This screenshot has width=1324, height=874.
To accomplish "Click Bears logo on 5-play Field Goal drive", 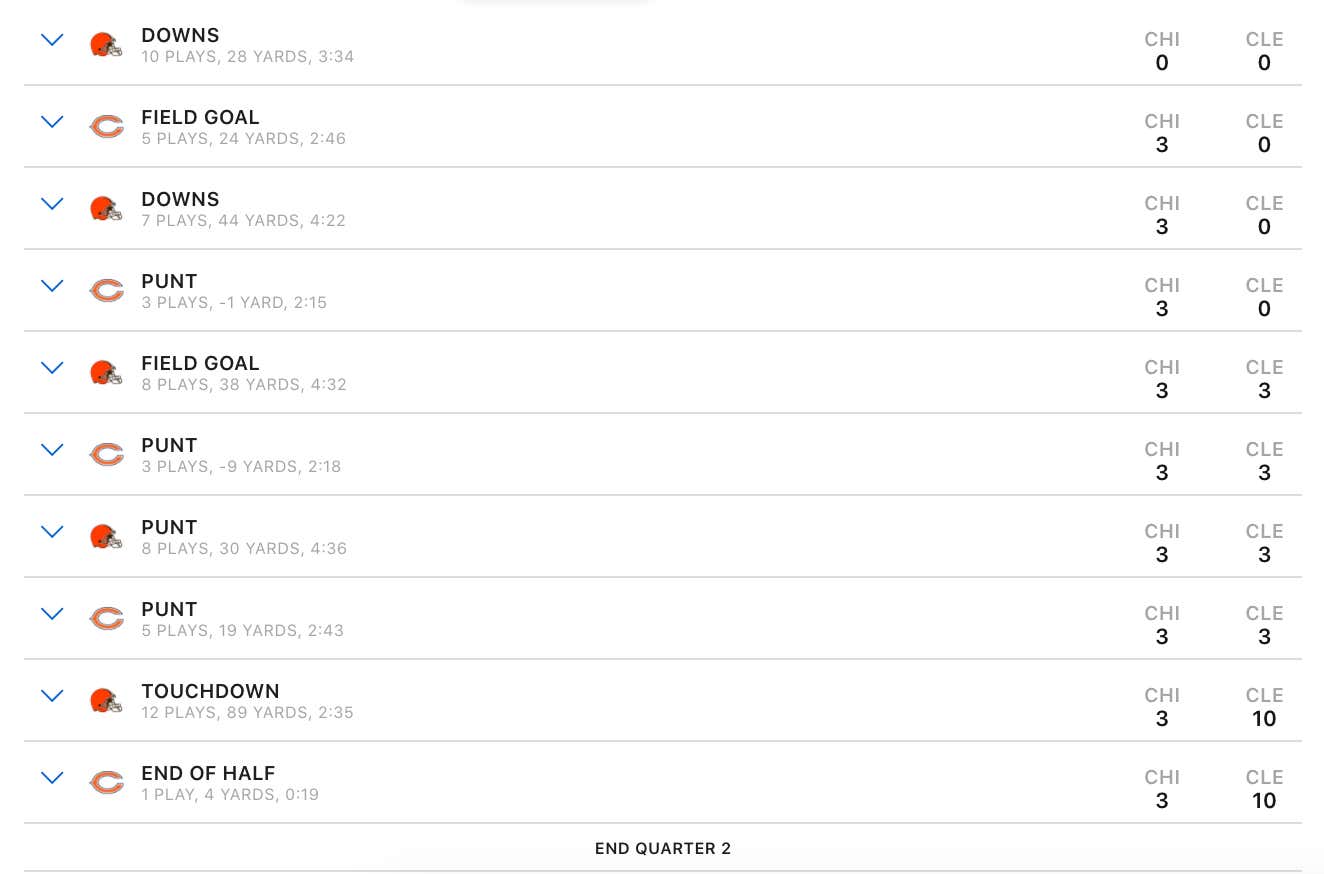I will (106, 127).
